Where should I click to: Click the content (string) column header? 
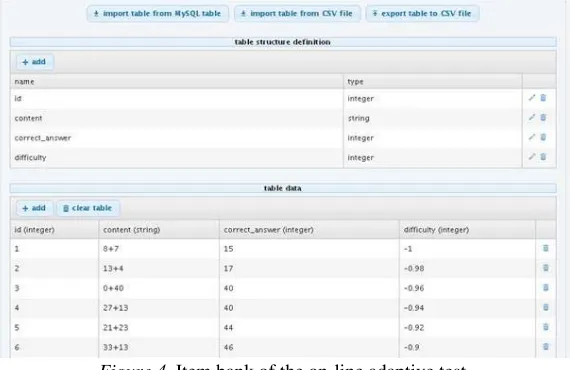tap(159, 230)
